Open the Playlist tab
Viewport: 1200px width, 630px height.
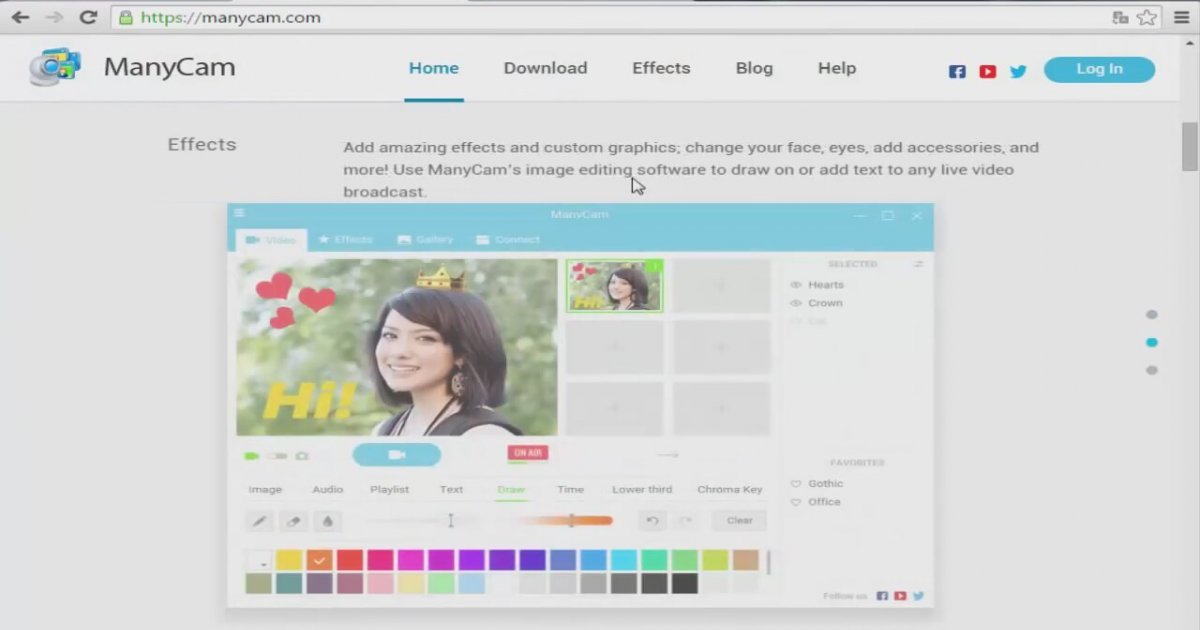390,490
